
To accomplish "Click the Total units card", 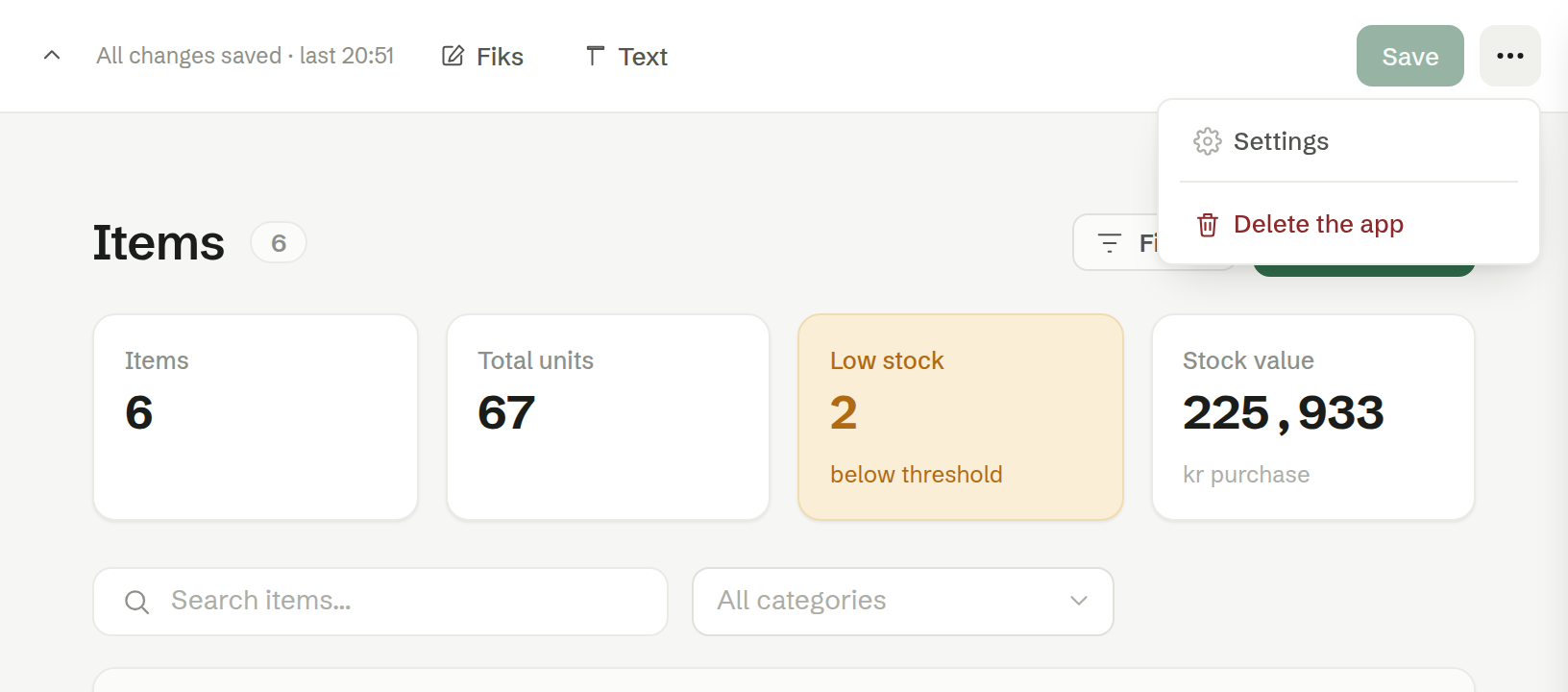I will pyautogui.click(x=608, y=417).
